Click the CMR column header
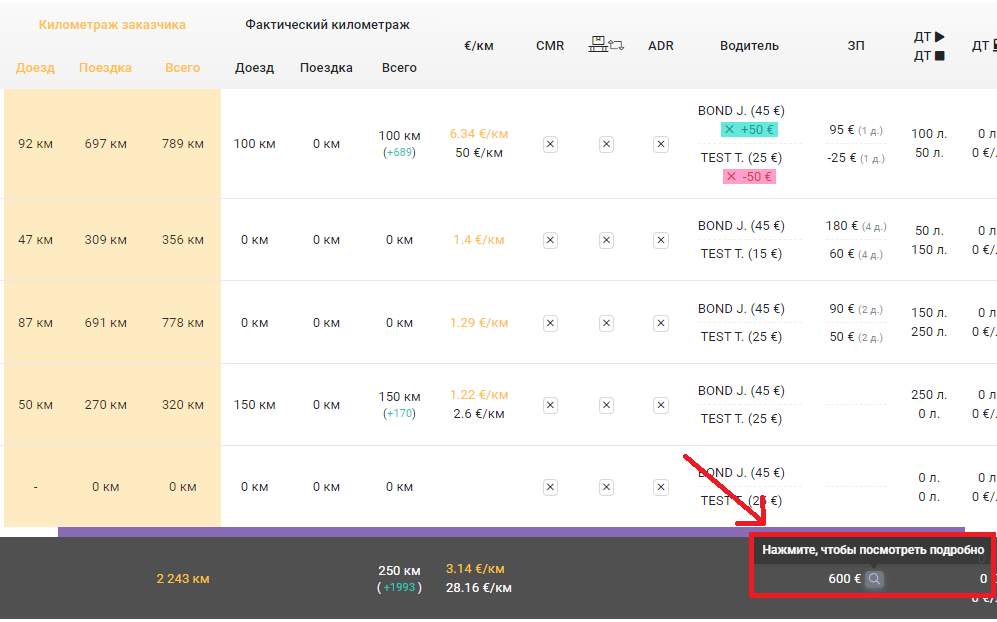Viewport: 997px width, 622px height. coord(550,46)
